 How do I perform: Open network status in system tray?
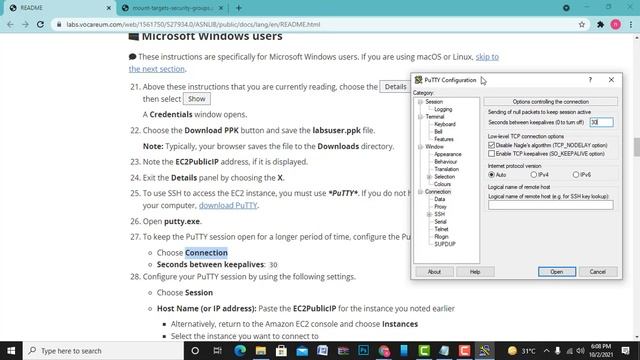click(569, 351)
